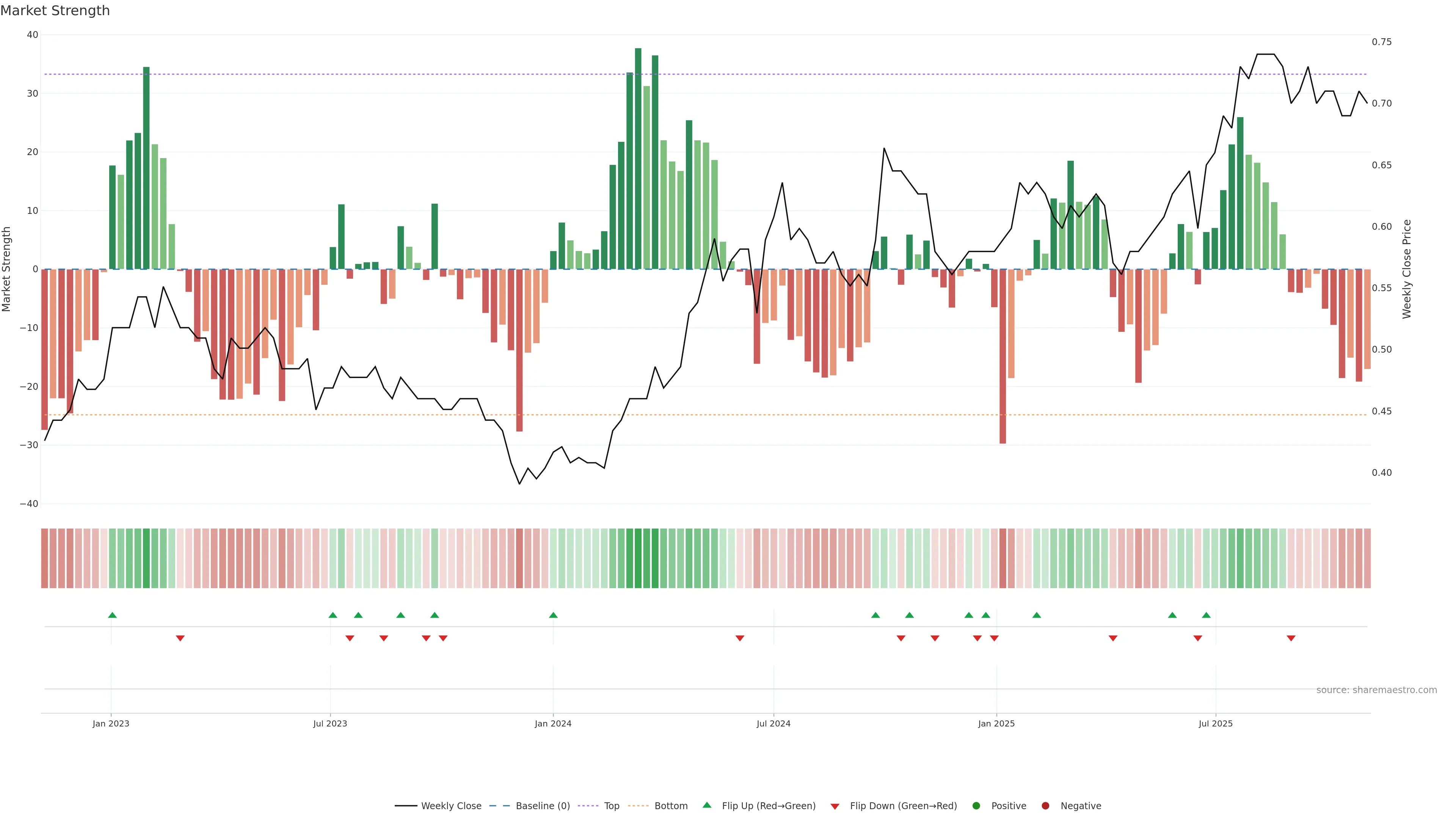
Task: Click the source: sharemaestro.com text
Action: coord(1376,690)
